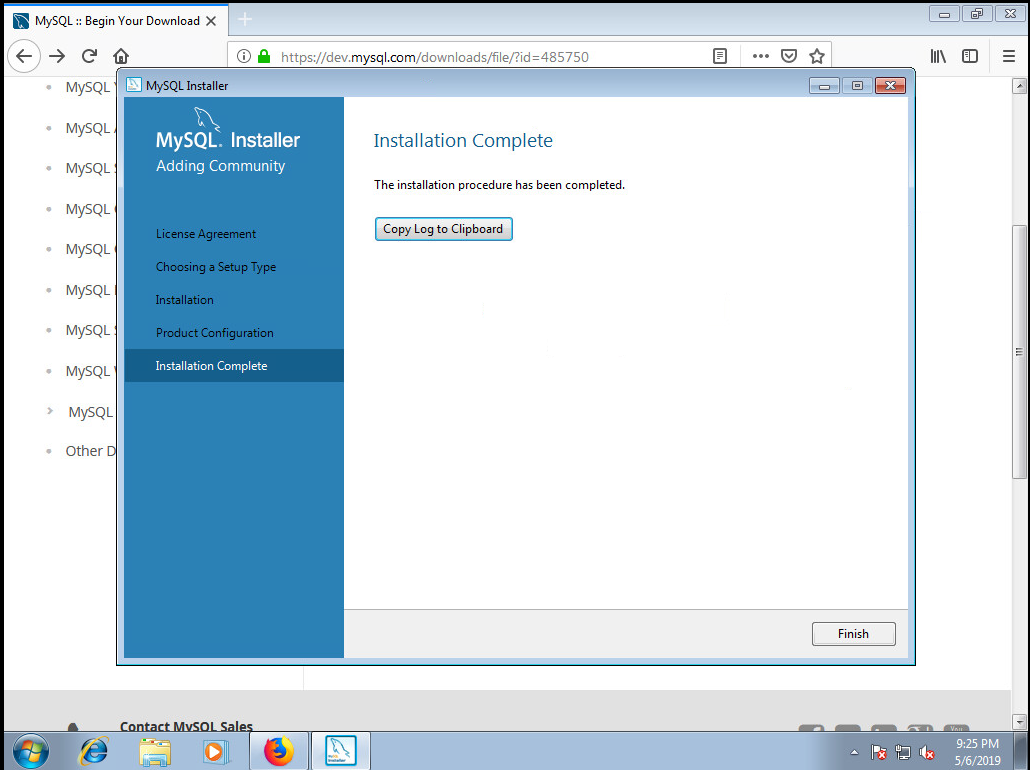Minimize the MySQL Installer window
This screenshot has height=770, width=1030.
824,85
